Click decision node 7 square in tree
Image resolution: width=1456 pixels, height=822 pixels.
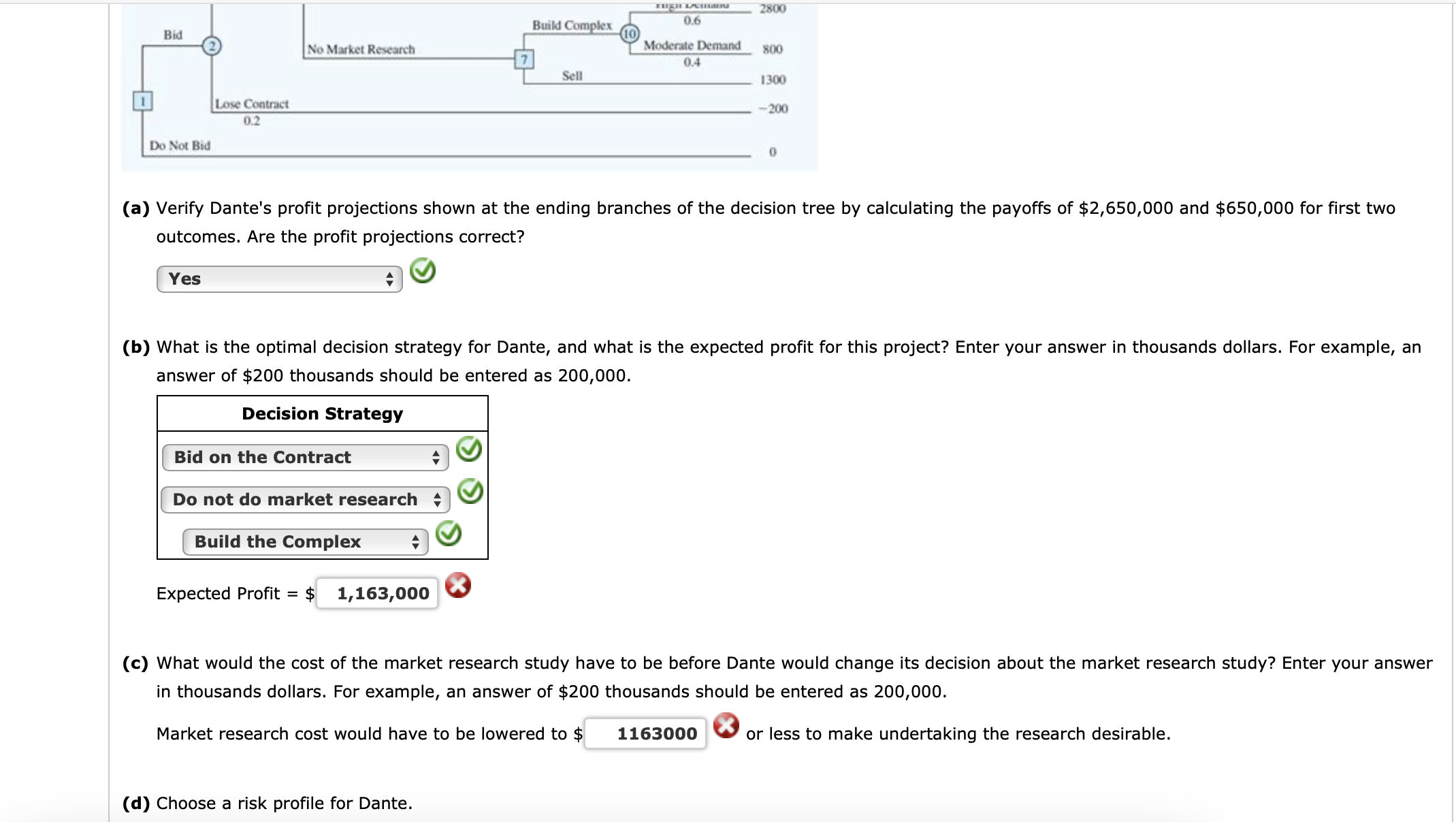523,60
